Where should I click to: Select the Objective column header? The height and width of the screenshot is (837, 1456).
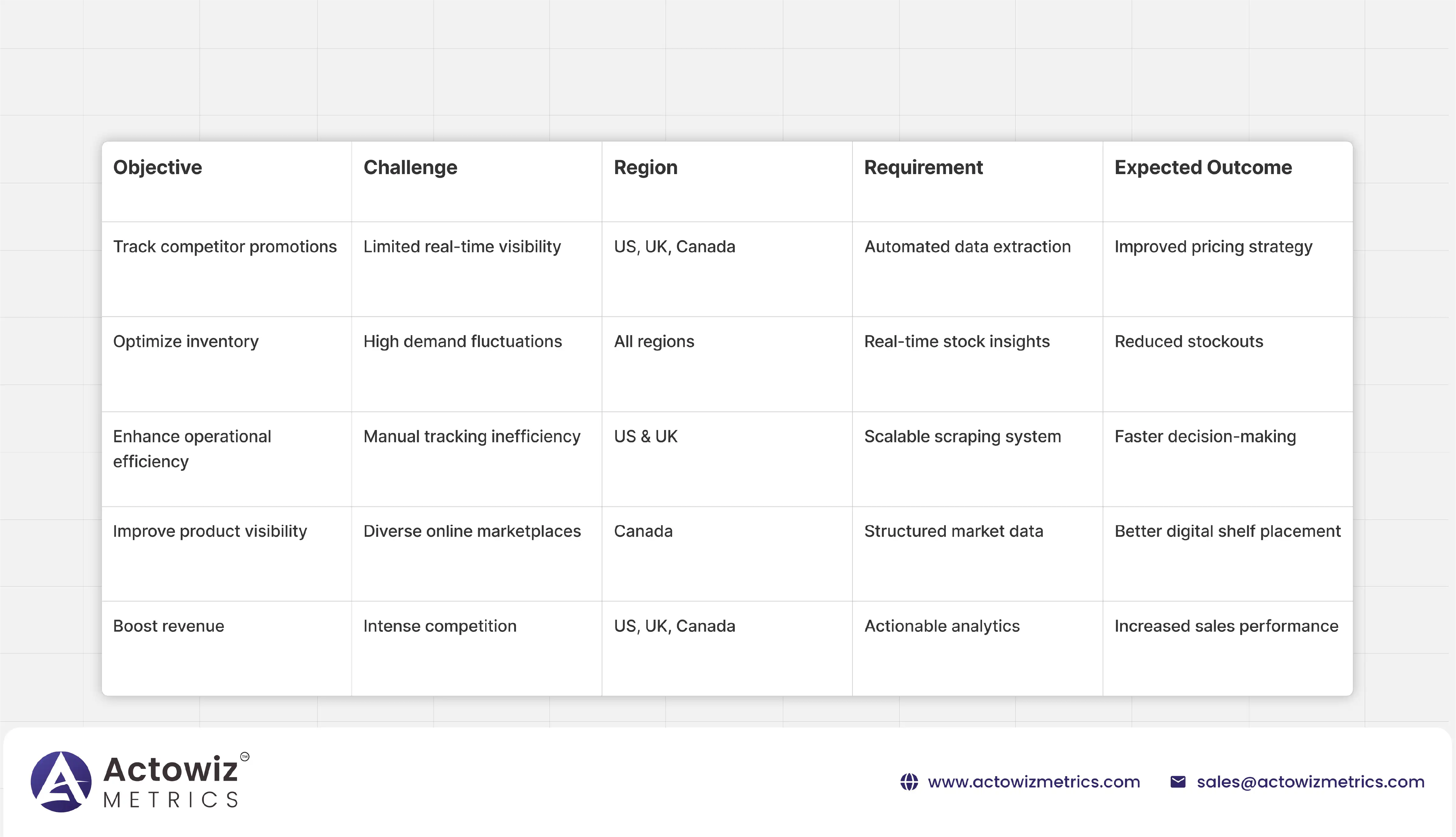[158, 167]
